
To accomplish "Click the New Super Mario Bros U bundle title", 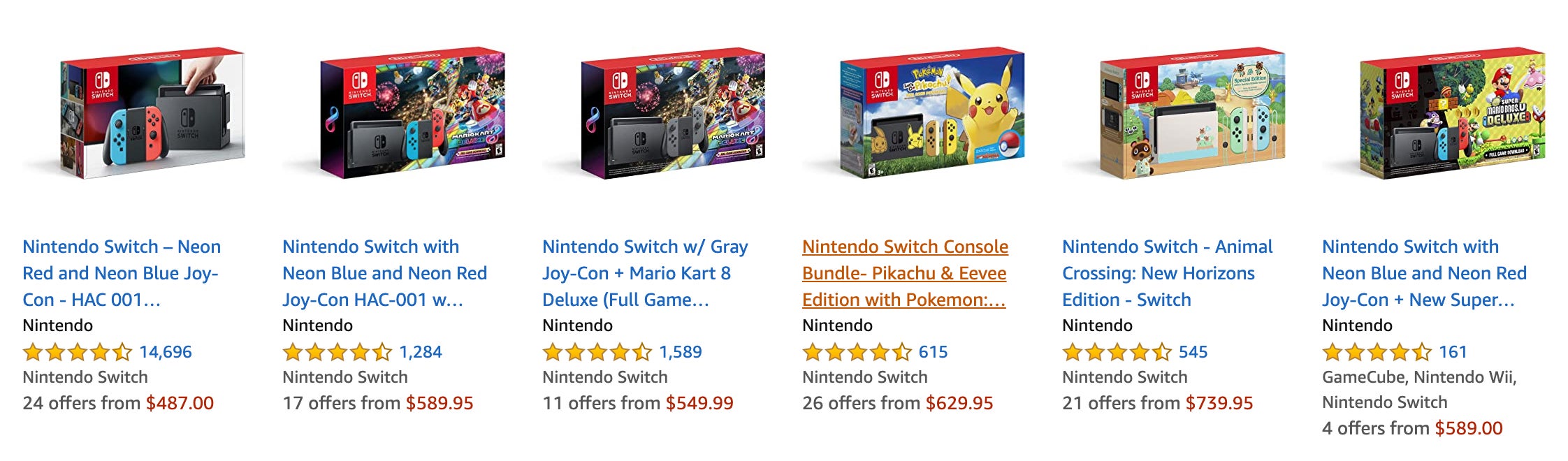I will click(1425, 272).
